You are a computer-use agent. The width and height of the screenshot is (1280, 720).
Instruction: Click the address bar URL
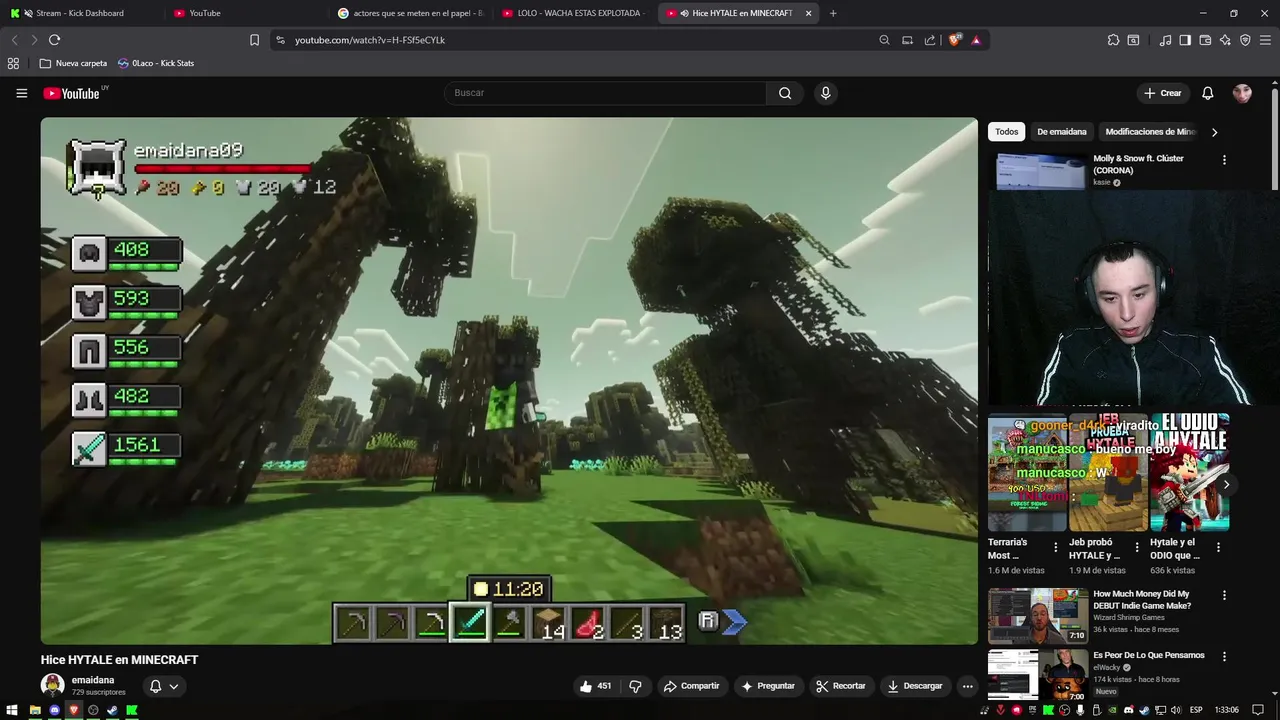click(370, 40)
